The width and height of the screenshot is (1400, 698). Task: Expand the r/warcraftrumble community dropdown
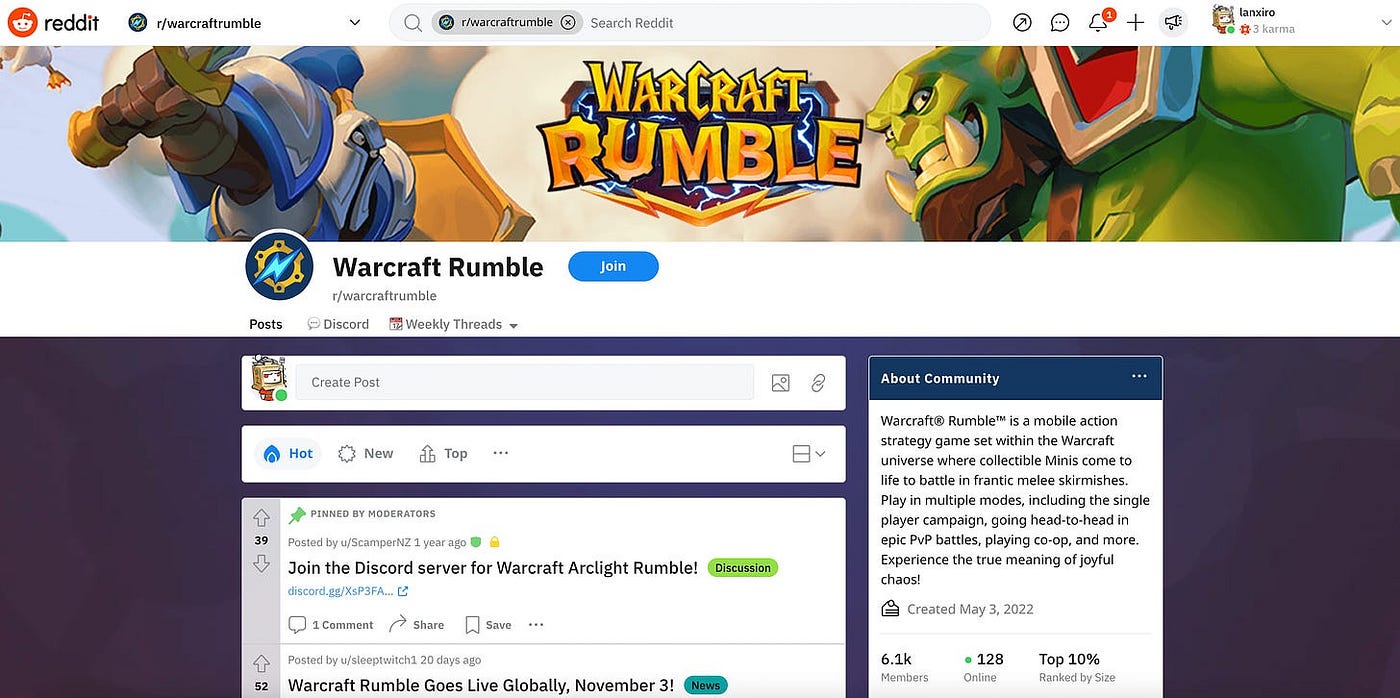click(354, 22)
